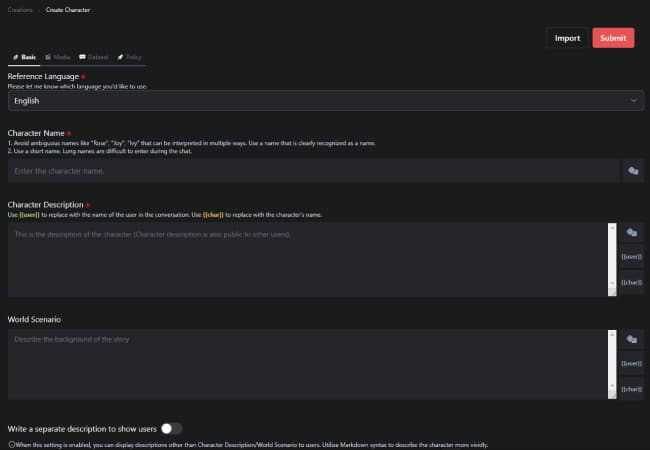The width and height of the screenshot is (650, 450).
Task: Click chat icon beside World Scenario box
Action: pyautogui.click(x=632, y=340)
